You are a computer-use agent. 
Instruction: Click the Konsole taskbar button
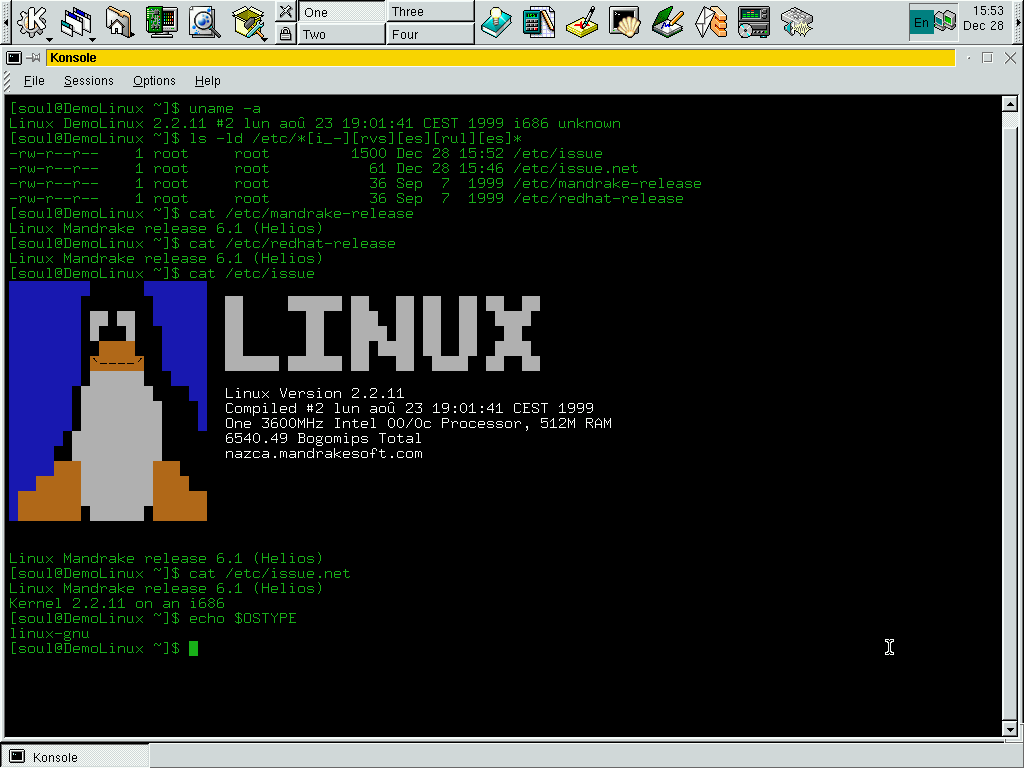coord(75,757)
